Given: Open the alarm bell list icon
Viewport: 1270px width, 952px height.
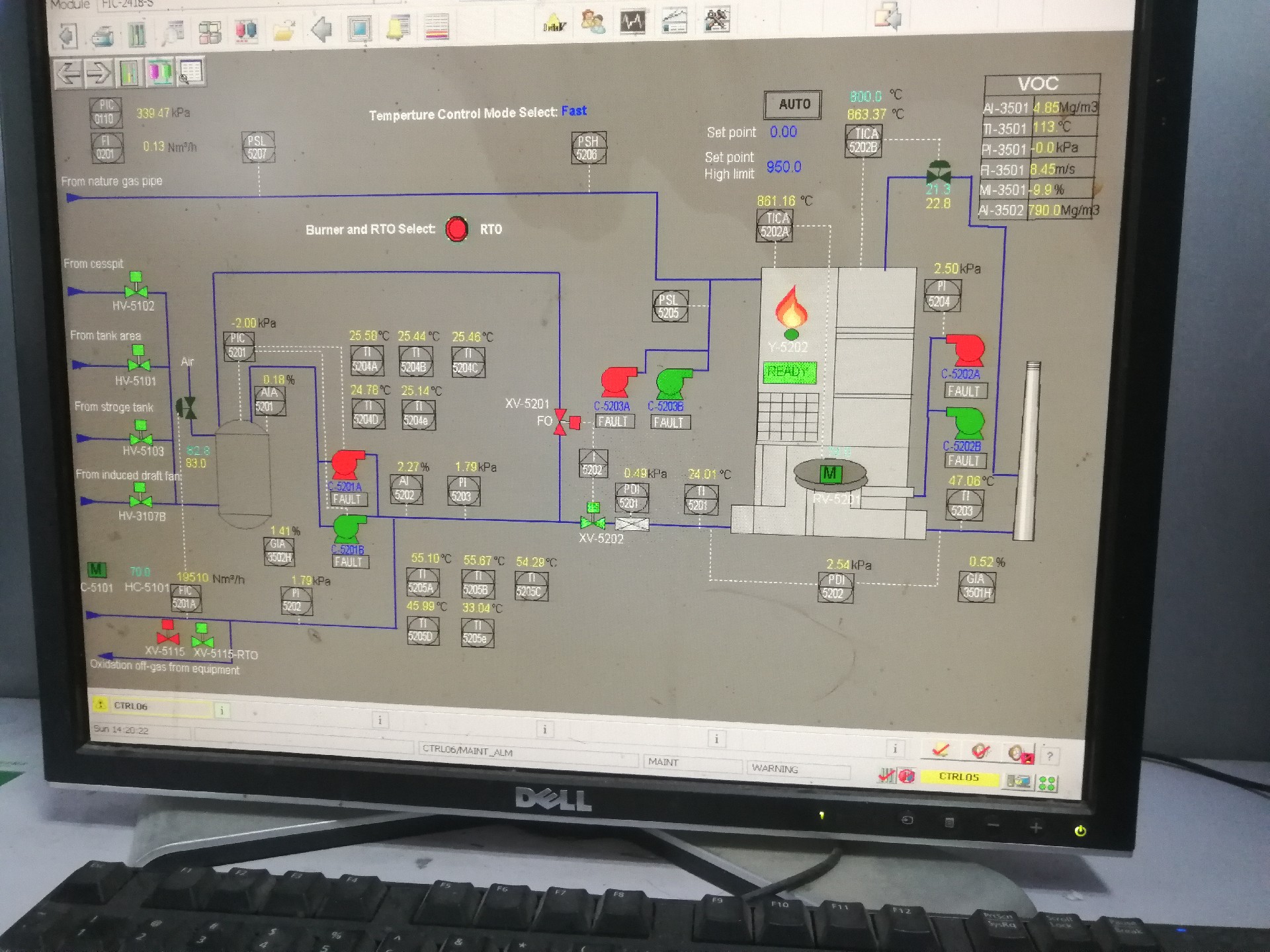Looking at the screenshot, I should point(398,28).
